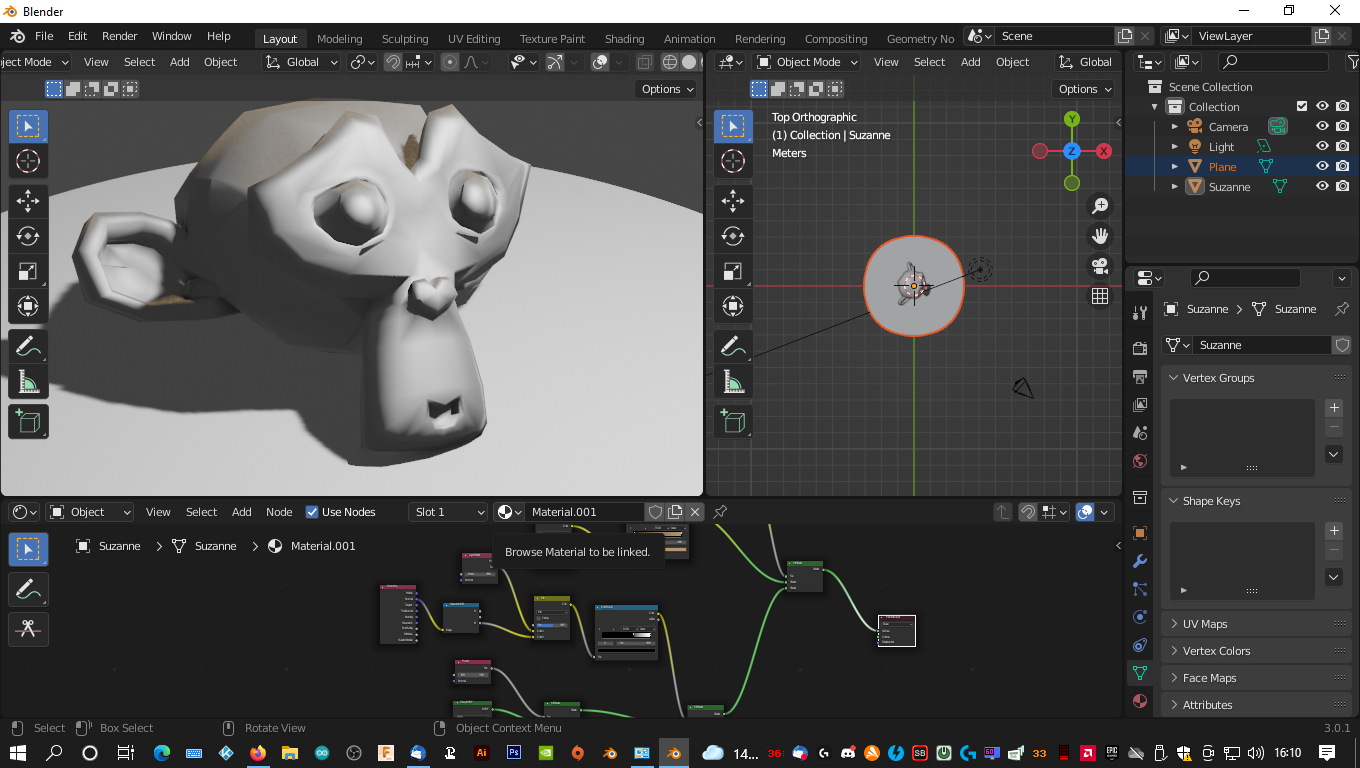Click the green Y axis gizmo circle

[x=1072, y=119]
